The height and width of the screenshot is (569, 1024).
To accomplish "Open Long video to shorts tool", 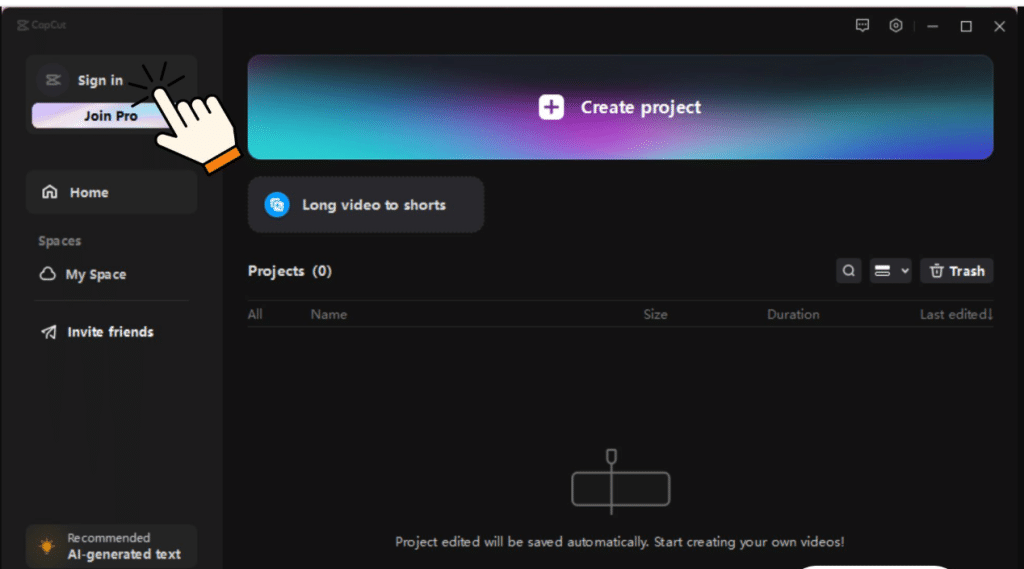I will point(366,204).
